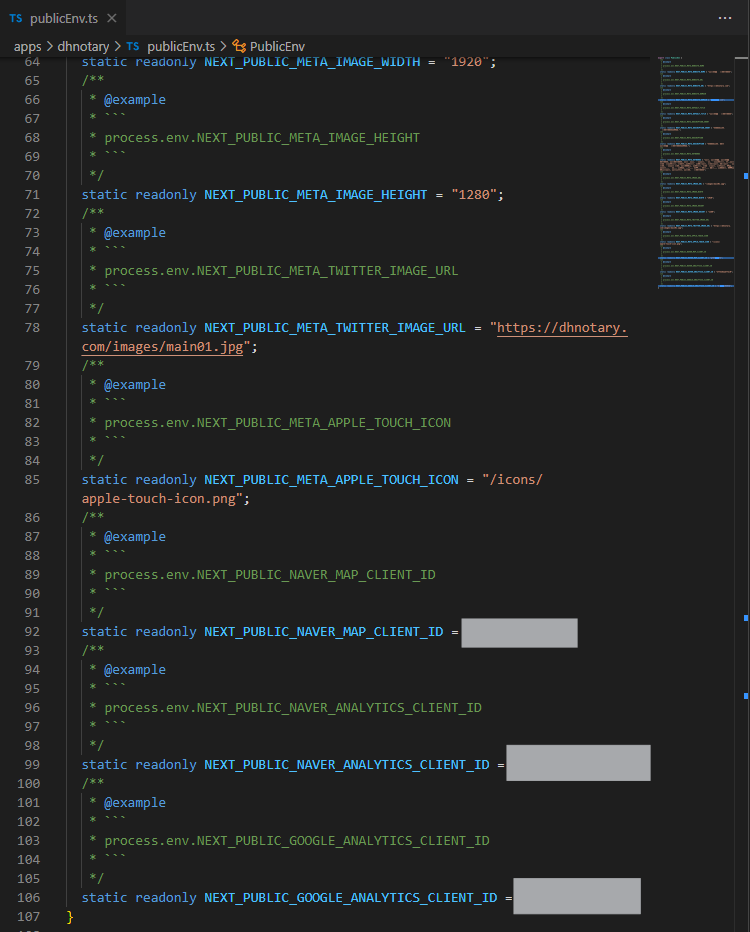The image size is (750, 932).
Task: Place cursor on NEXT_PUBLIC_GOOGLE_ANALYTICS_CLIENT_ID on line 106
Action: 350,898
